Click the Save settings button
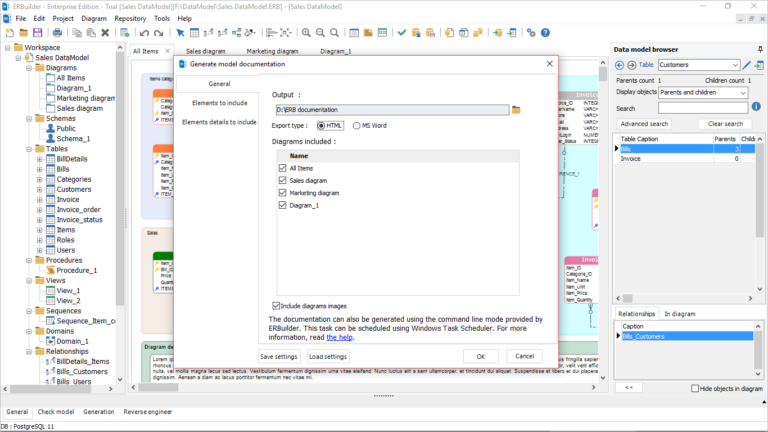The width and height of the screenshot is (768, 432). pos(278,356)
